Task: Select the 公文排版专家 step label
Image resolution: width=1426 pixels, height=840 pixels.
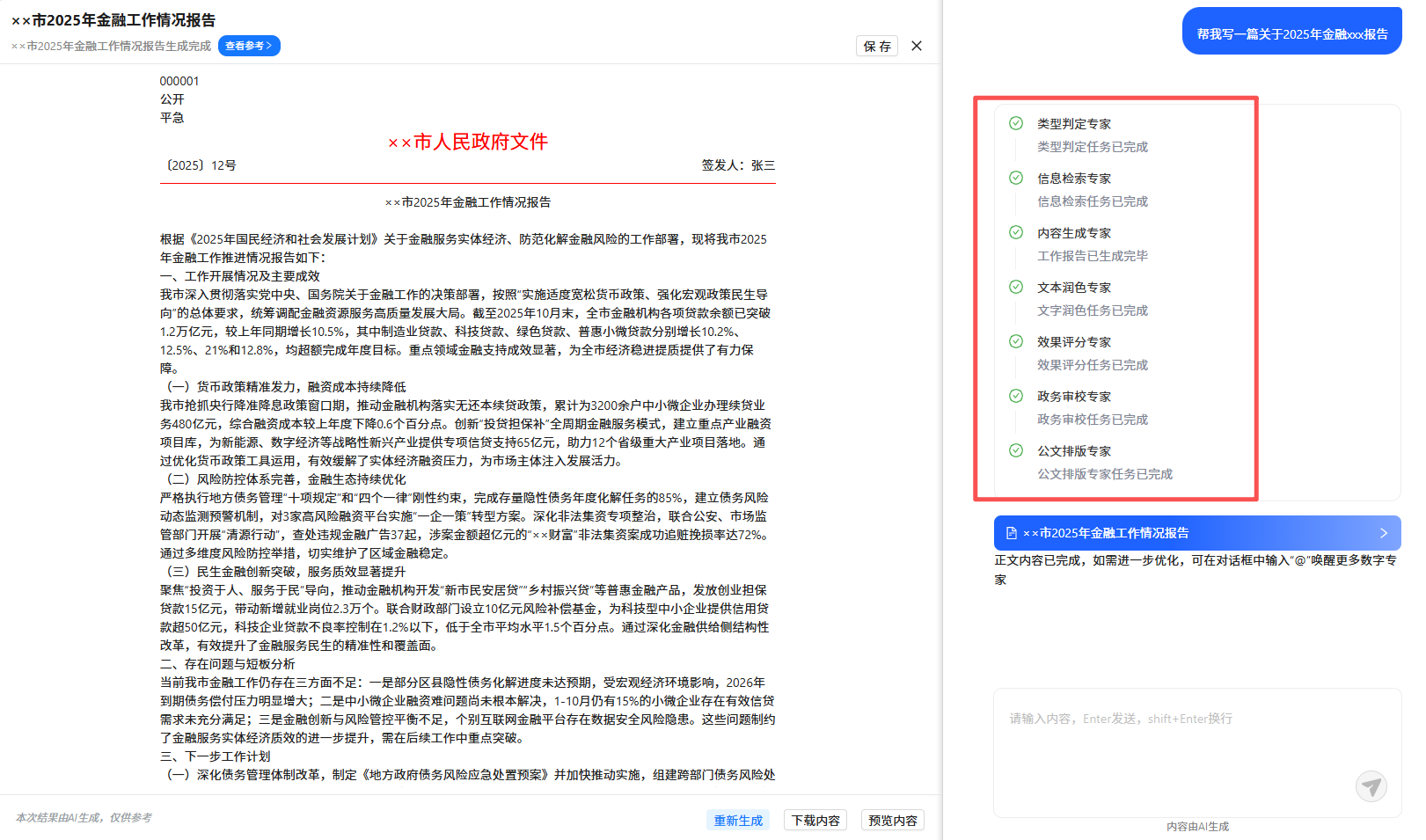Action: pos(1074,451)
